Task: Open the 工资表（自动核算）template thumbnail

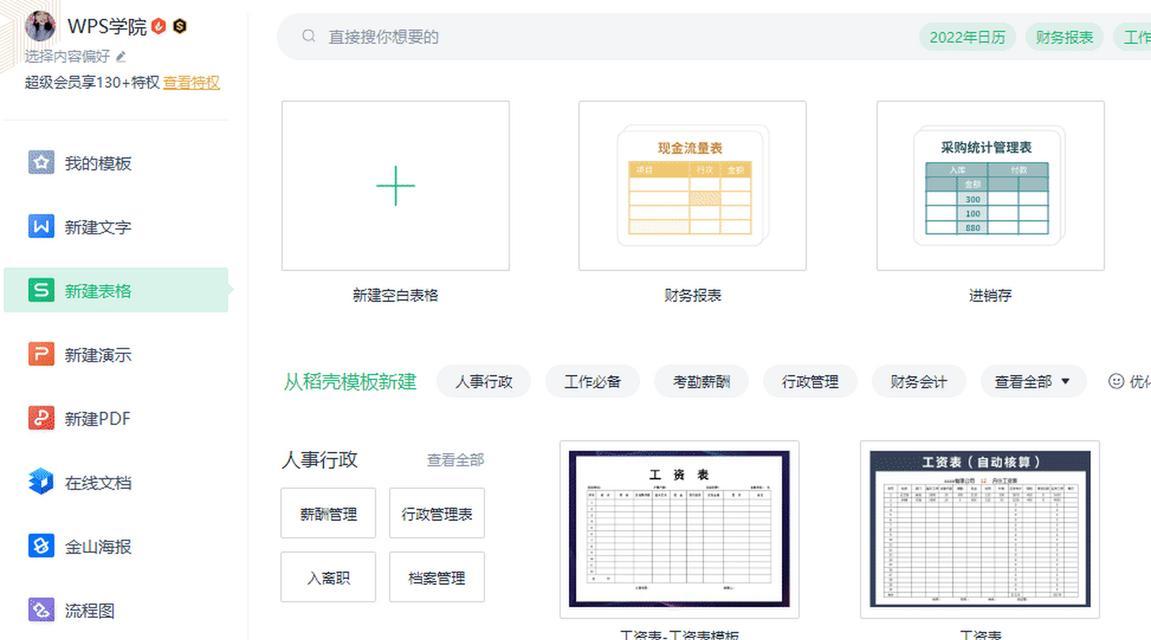Action: (x=980, y=529)
